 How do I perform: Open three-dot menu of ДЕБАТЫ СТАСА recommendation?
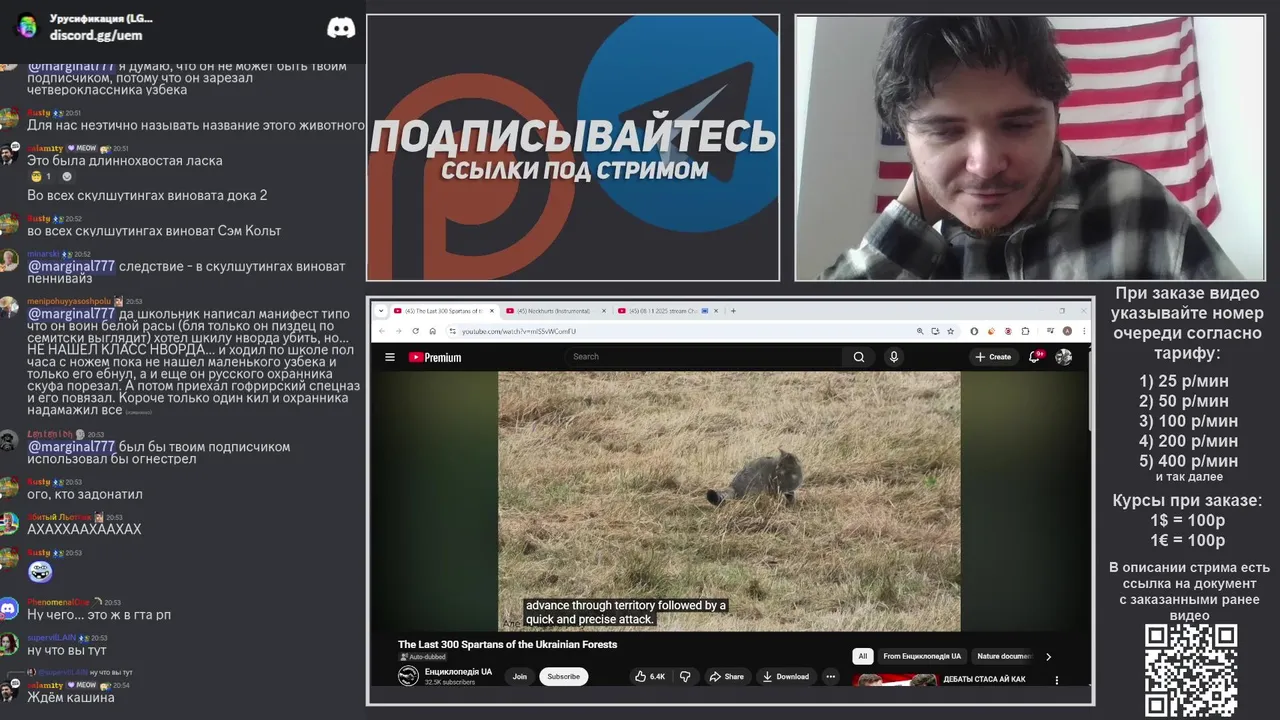1057,680
